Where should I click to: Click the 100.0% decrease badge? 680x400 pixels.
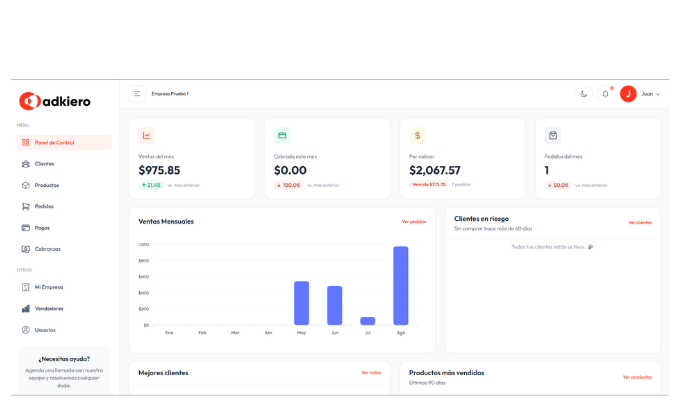tap(289, 185)
